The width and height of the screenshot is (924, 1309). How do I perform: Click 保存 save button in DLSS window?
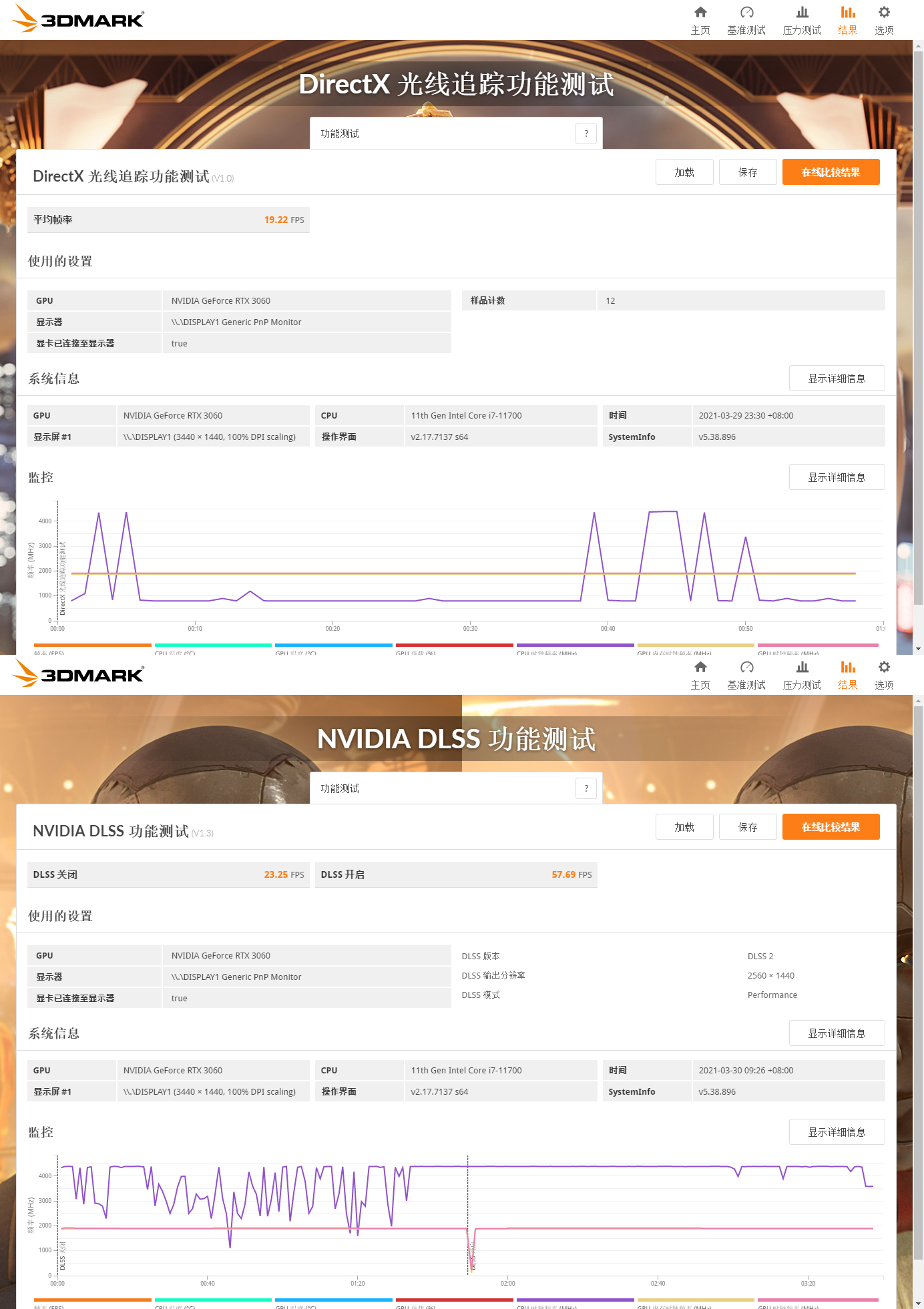(748, 827)
